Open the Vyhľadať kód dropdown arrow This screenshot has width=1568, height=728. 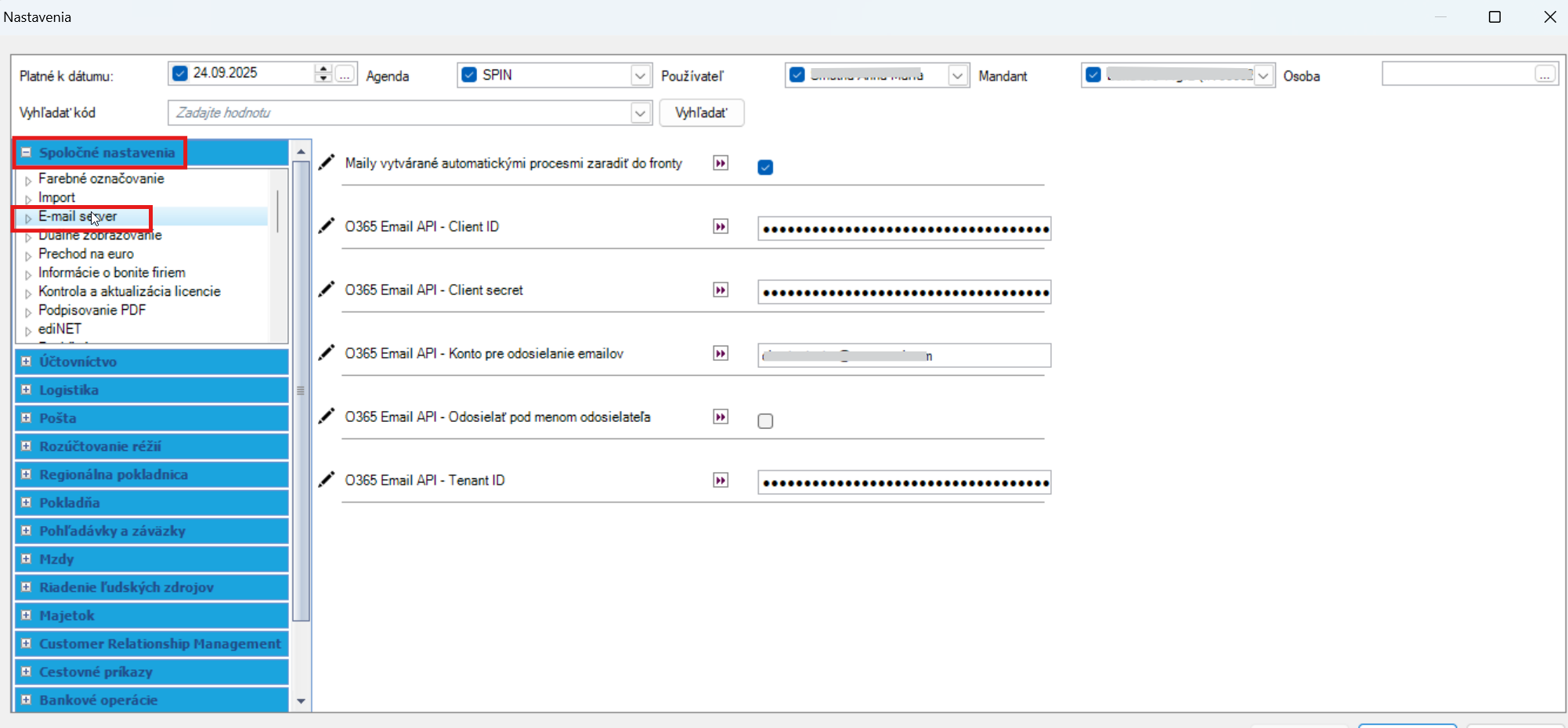pyautogui.click(x=640, y=113)
